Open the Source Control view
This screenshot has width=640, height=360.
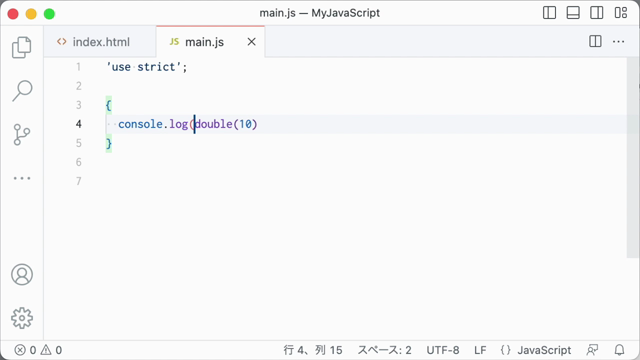coord(22,135)
